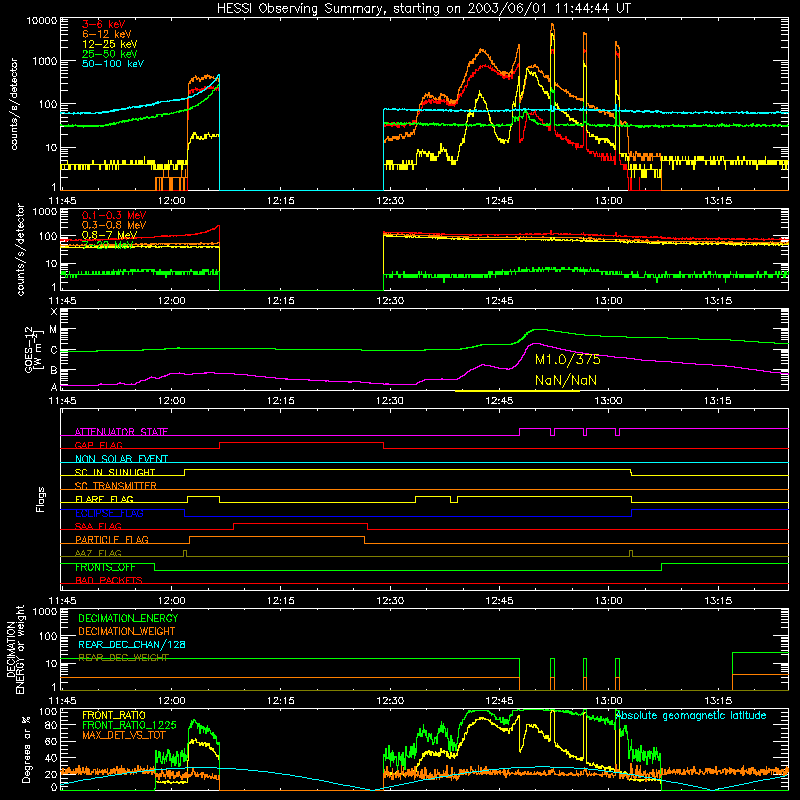Screen dimensions: 800x800
Task: Click the green DECIMATION_ENERGY legend label
Action: [x=128, y=618]
